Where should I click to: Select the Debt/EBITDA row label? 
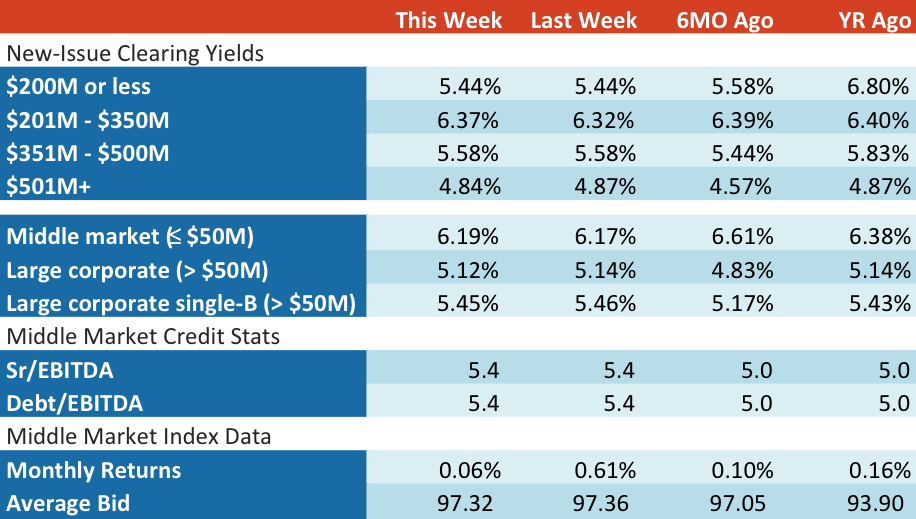point(74,404)
